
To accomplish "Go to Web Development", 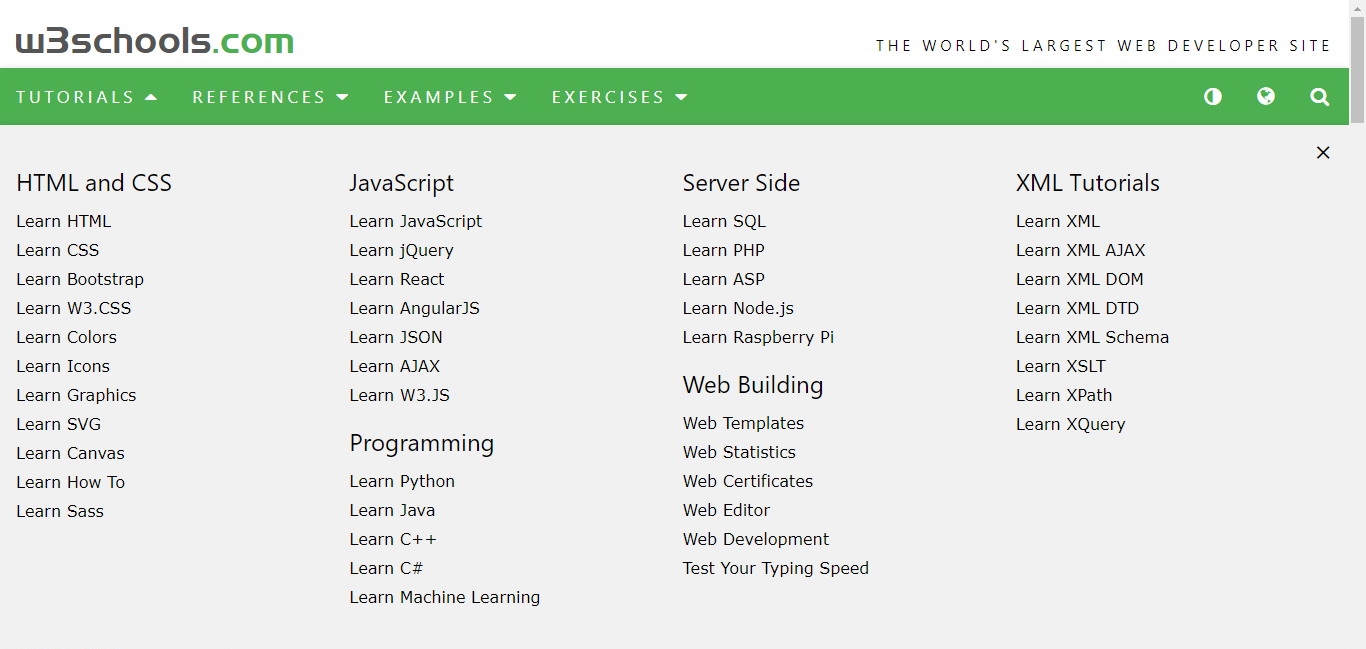I will coord(756,539).
